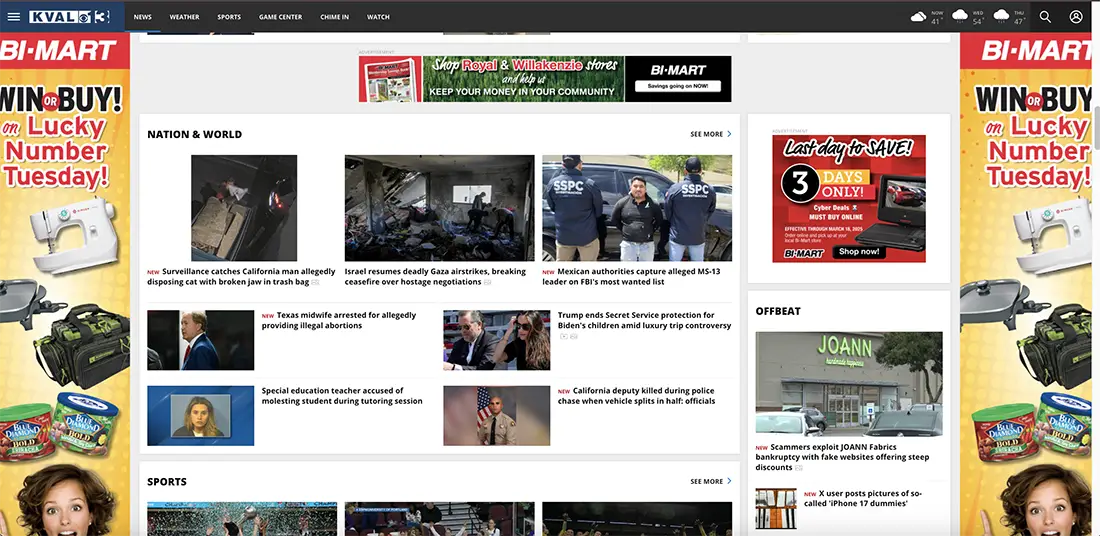Click the NOW 41° weather cloud icon
The image size is (1100, 536).
click(x=918, y=17)
